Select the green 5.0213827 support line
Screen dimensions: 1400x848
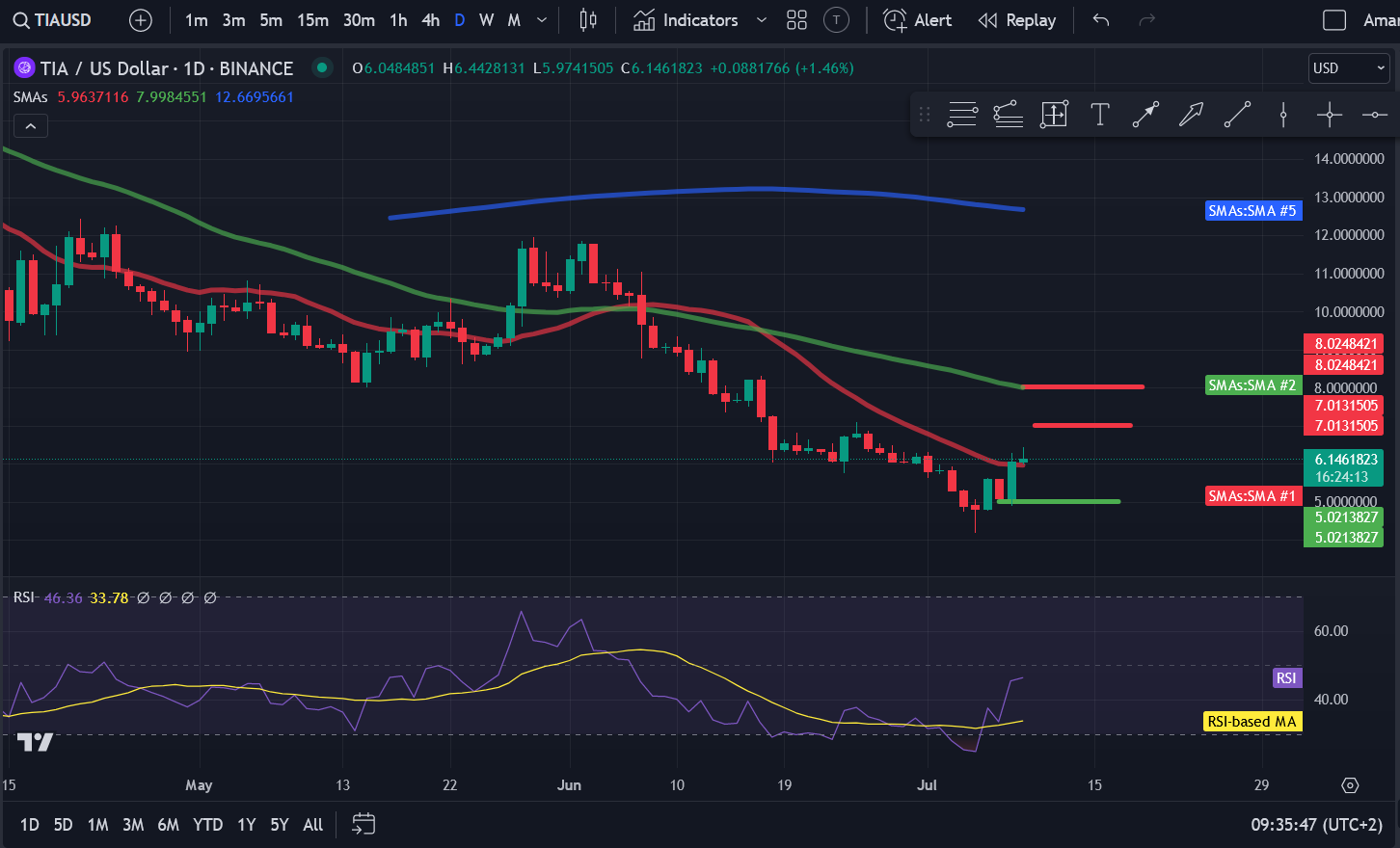(x=1059, y=501)
